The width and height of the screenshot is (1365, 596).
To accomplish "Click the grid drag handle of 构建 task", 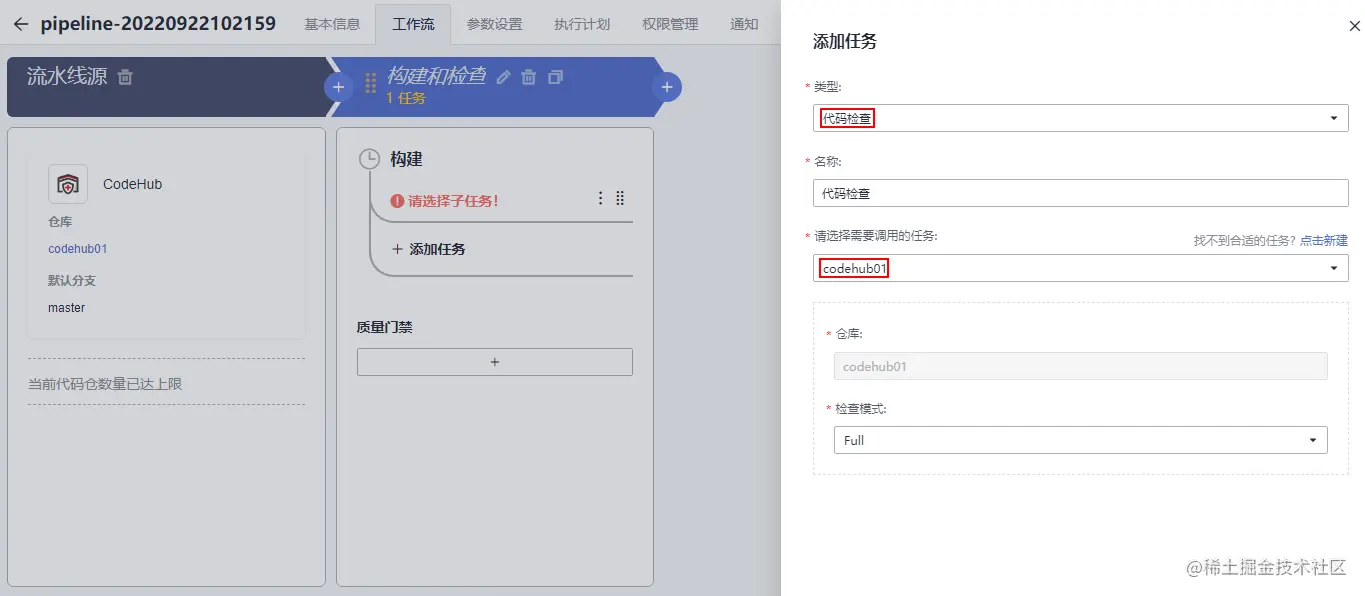I will coord(620,198).
